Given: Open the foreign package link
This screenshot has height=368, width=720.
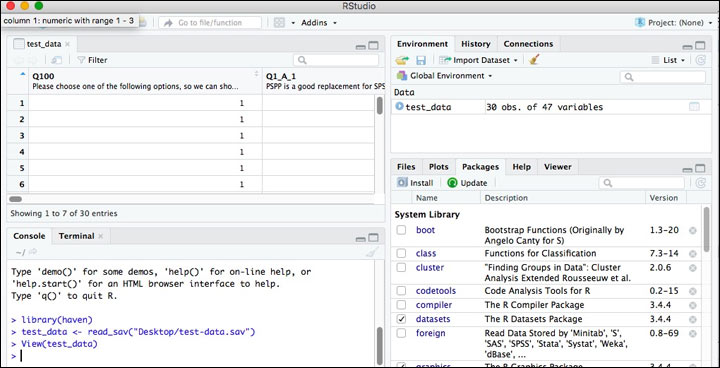Looking at the screenshot, I should coord(430,333).
